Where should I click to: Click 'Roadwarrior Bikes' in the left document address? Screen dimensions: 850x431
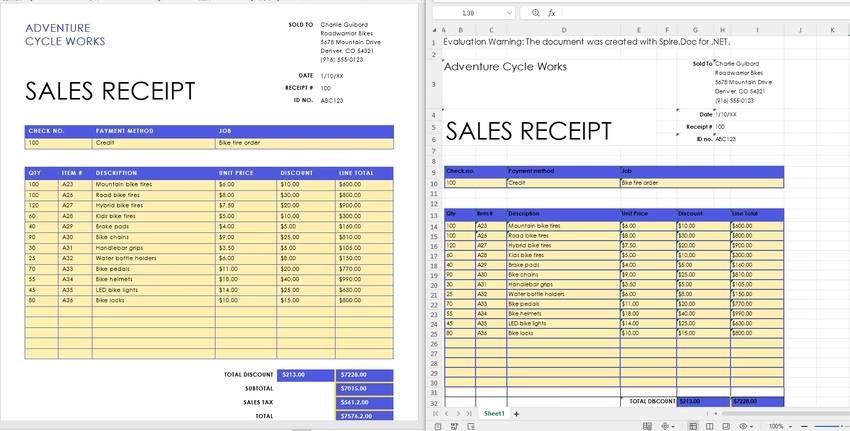click(x=346, y=33)
